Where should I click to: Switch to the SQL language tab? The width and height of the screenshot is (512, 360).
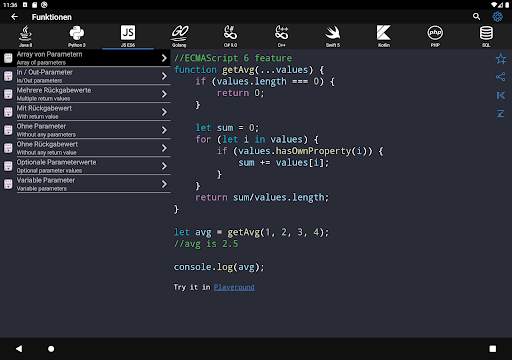click(486, 36)
